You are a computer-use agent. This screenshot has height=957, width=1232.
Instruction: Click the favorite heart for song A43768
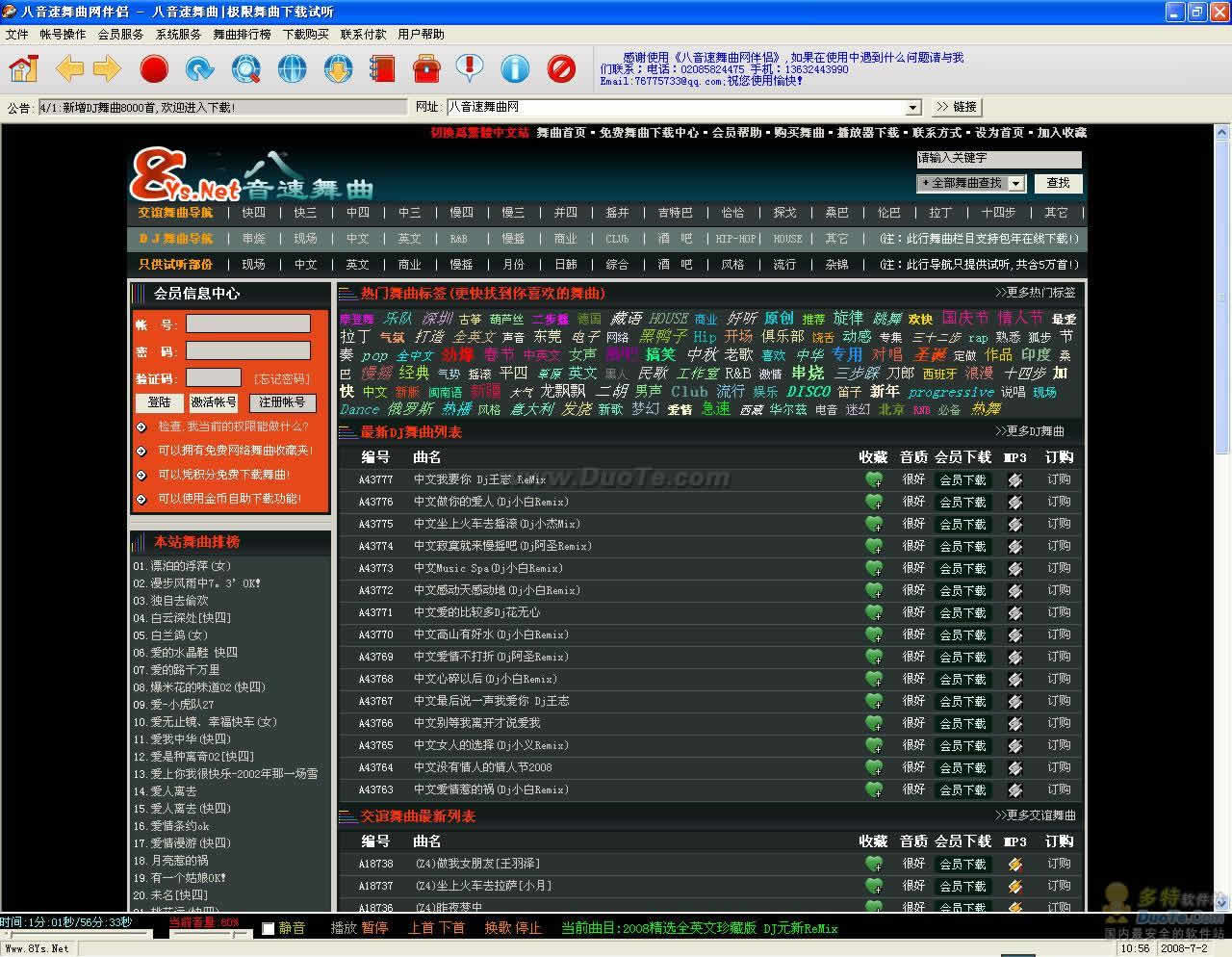pyautogui.click(x=874, y=679)
